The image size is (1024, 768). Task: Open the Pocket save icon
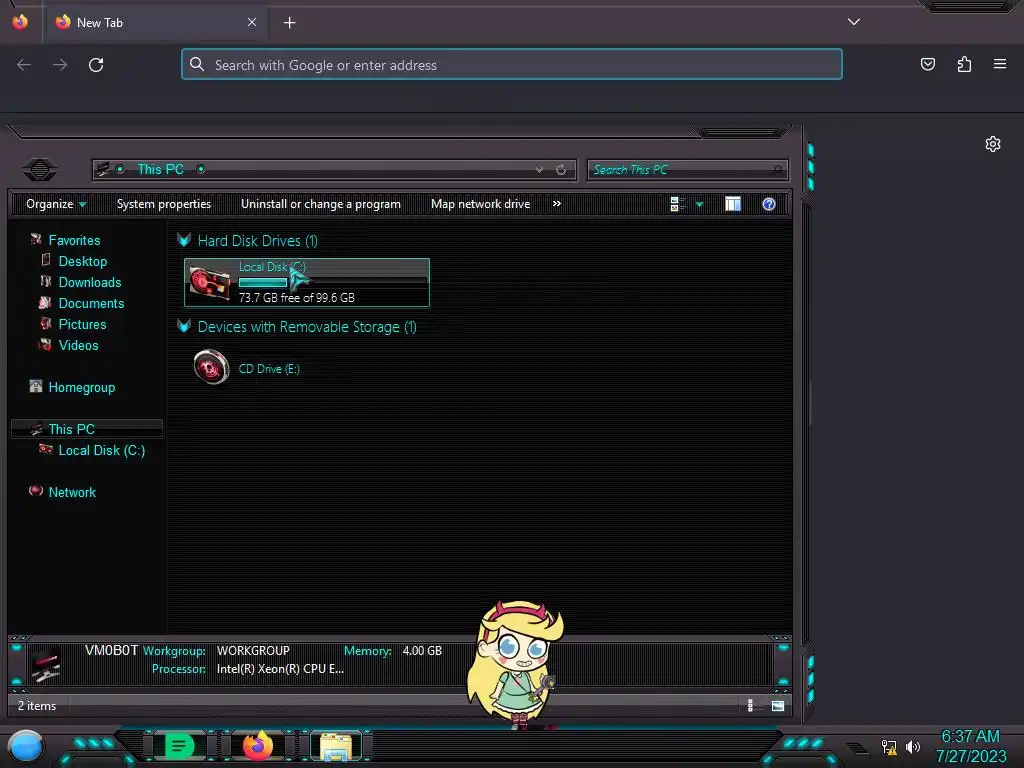pyautogui.click(x=927, y=64)
